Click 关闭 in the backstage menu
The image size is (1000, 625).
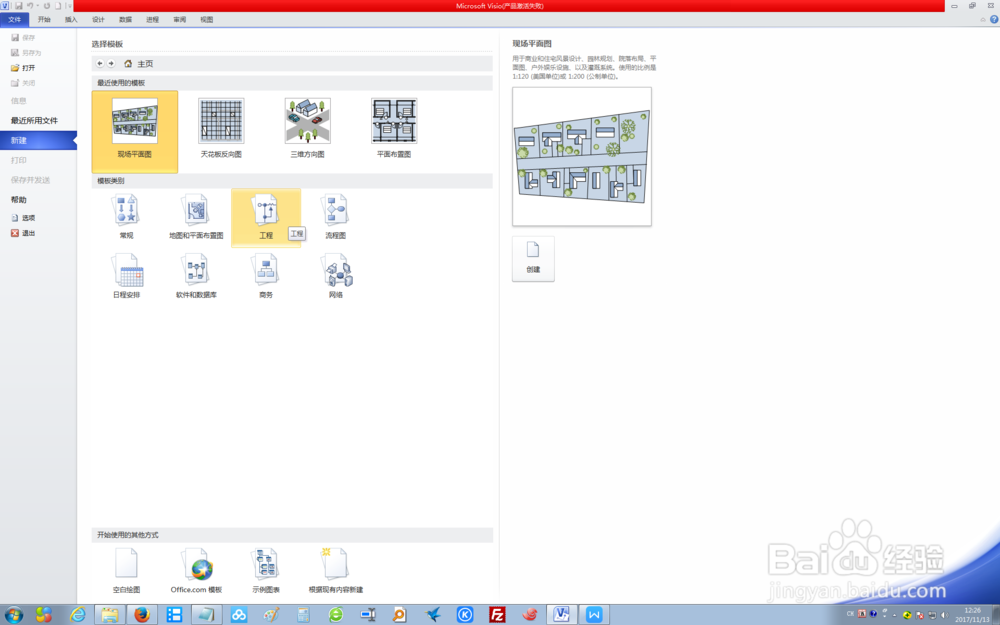click(x=24, y=83)
